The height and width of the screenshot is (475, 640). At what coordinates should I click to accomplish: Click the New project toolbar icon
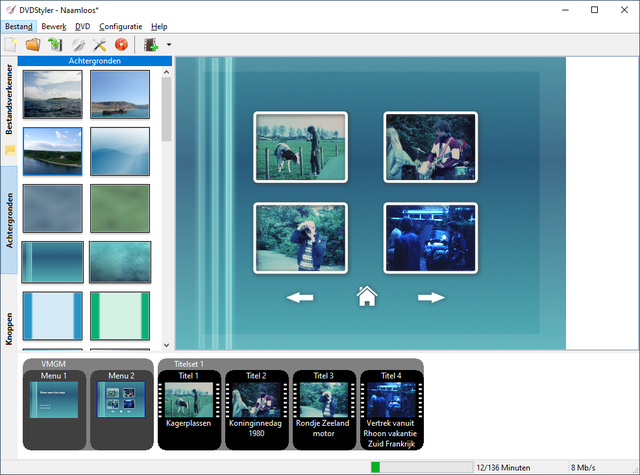tap(11, 45)
